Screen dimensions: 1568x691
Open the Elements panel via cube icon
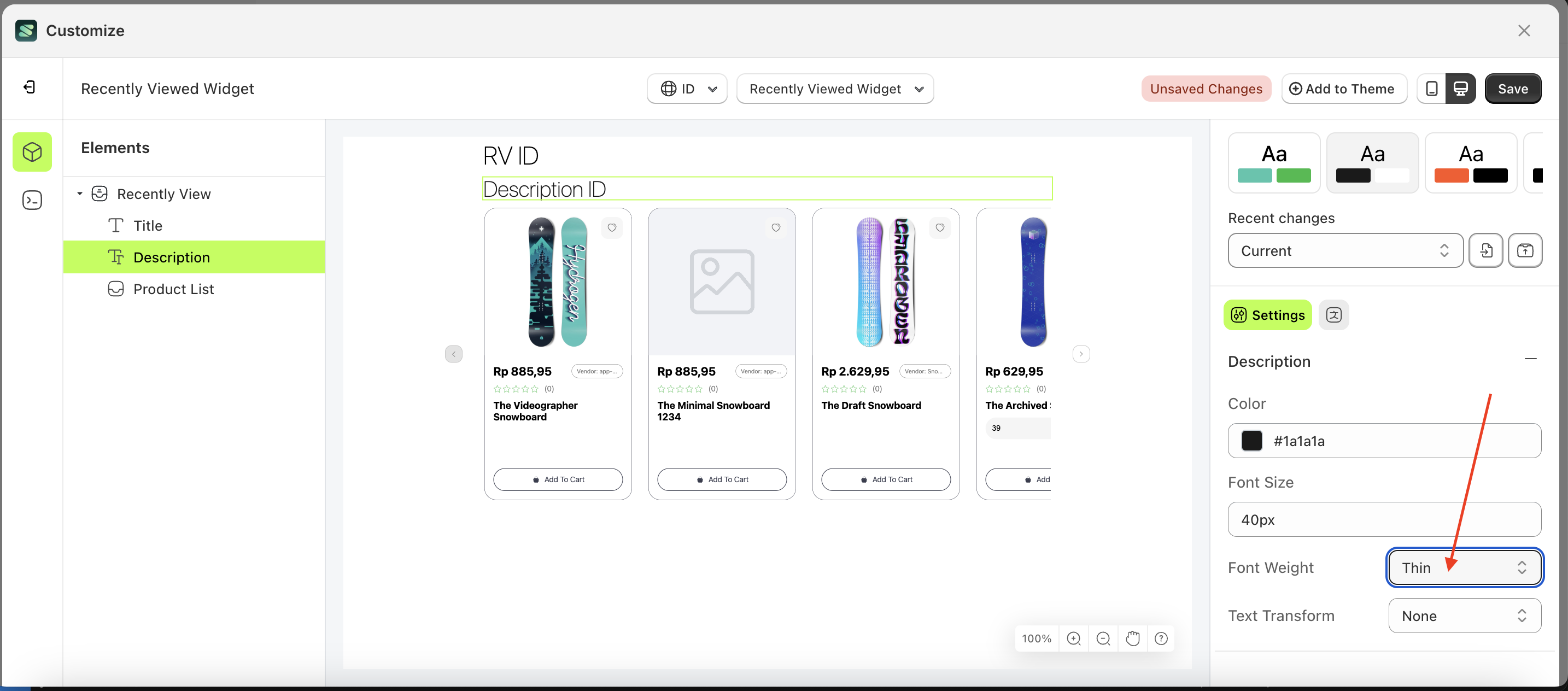click(x=32, y=152)
